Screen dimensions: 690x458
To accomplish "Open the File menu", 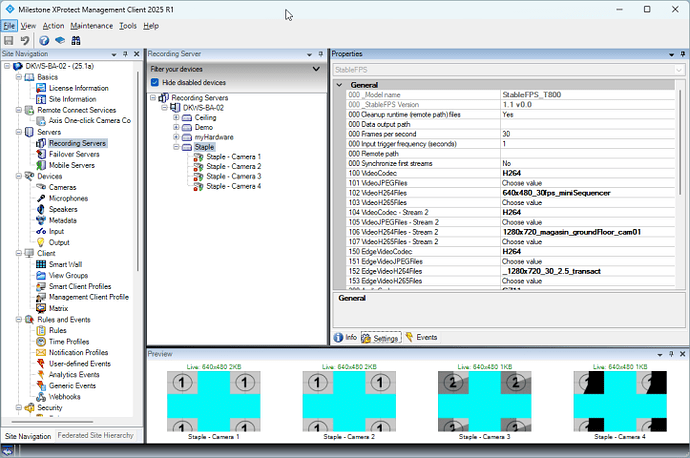I will [x=9, y=26].
